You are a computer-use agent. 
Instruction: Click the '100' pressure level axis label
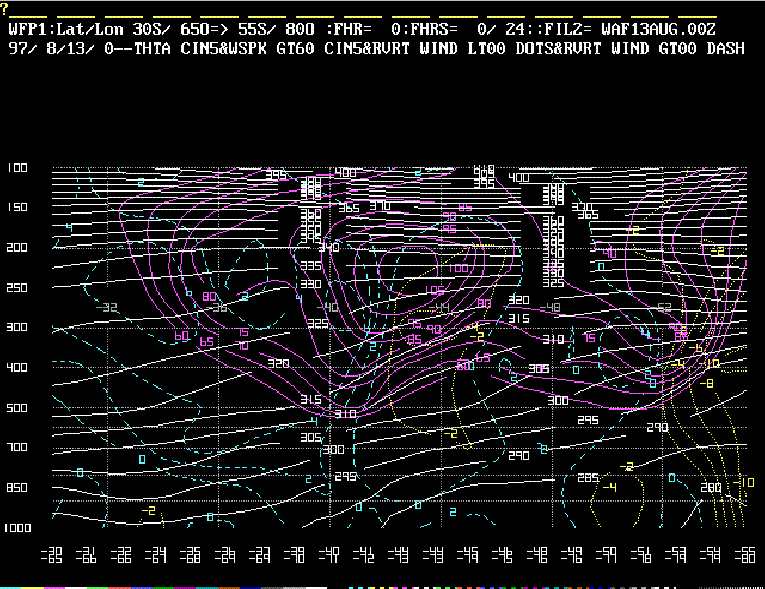(17, 168)
